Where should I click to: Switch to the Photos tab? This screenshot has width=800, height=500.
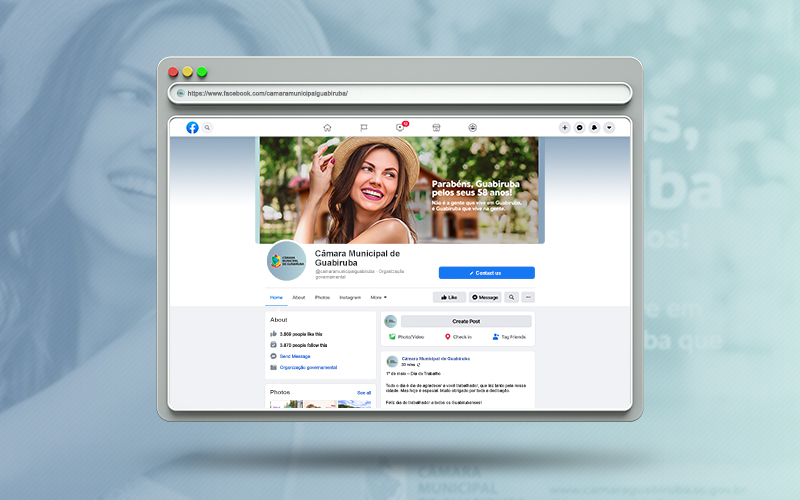click(322, 297)
